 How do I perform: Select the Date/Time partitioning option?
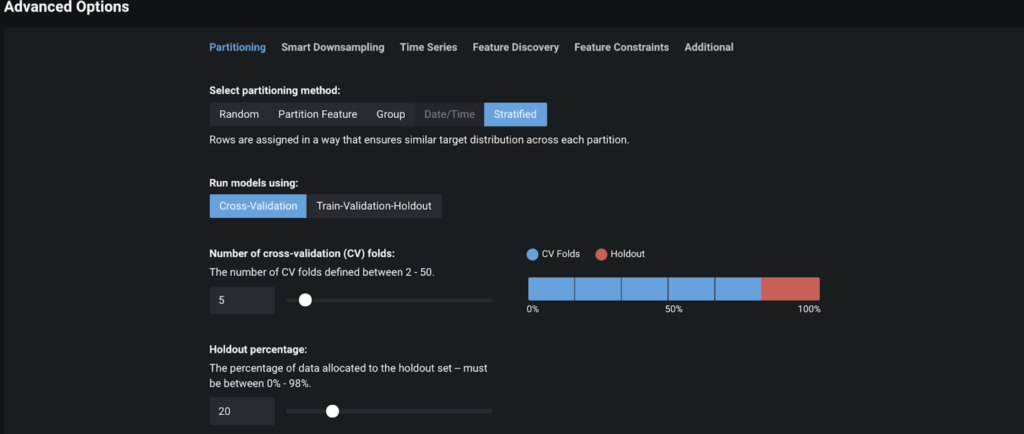[x=449, y=114]
